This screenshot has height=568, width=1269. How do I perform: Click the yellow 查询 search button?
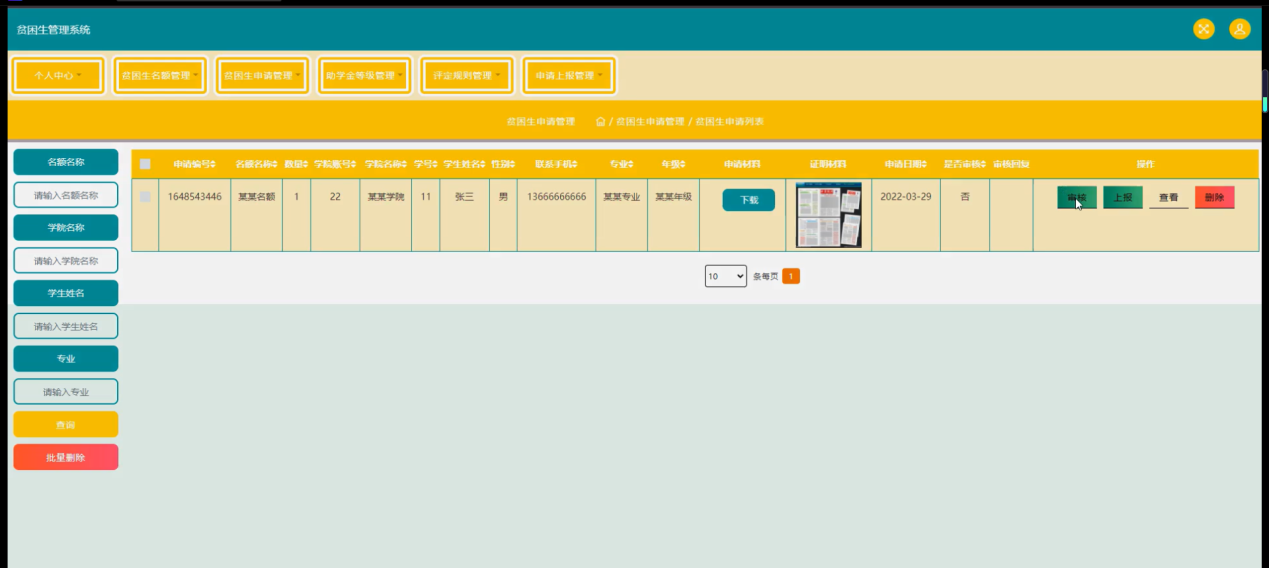pos(66,425)
